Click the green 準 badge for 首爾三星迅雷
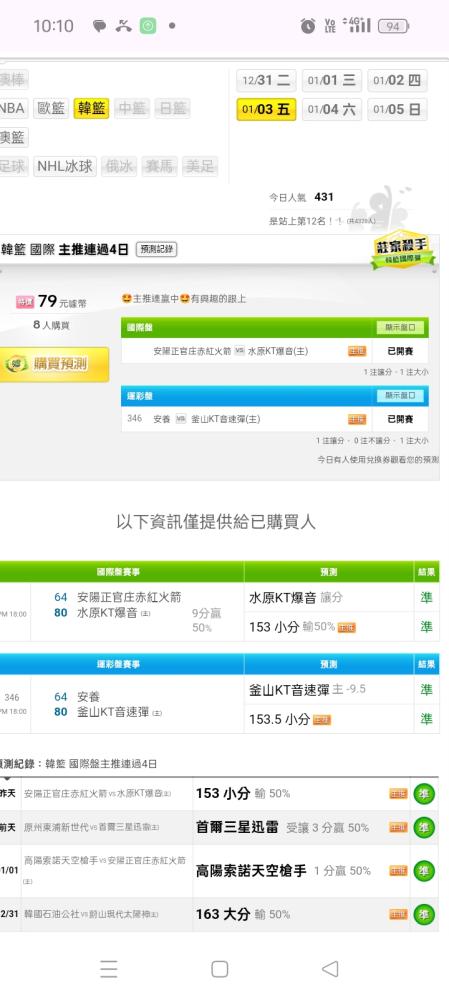449x1000 pixels. [424, 827]
